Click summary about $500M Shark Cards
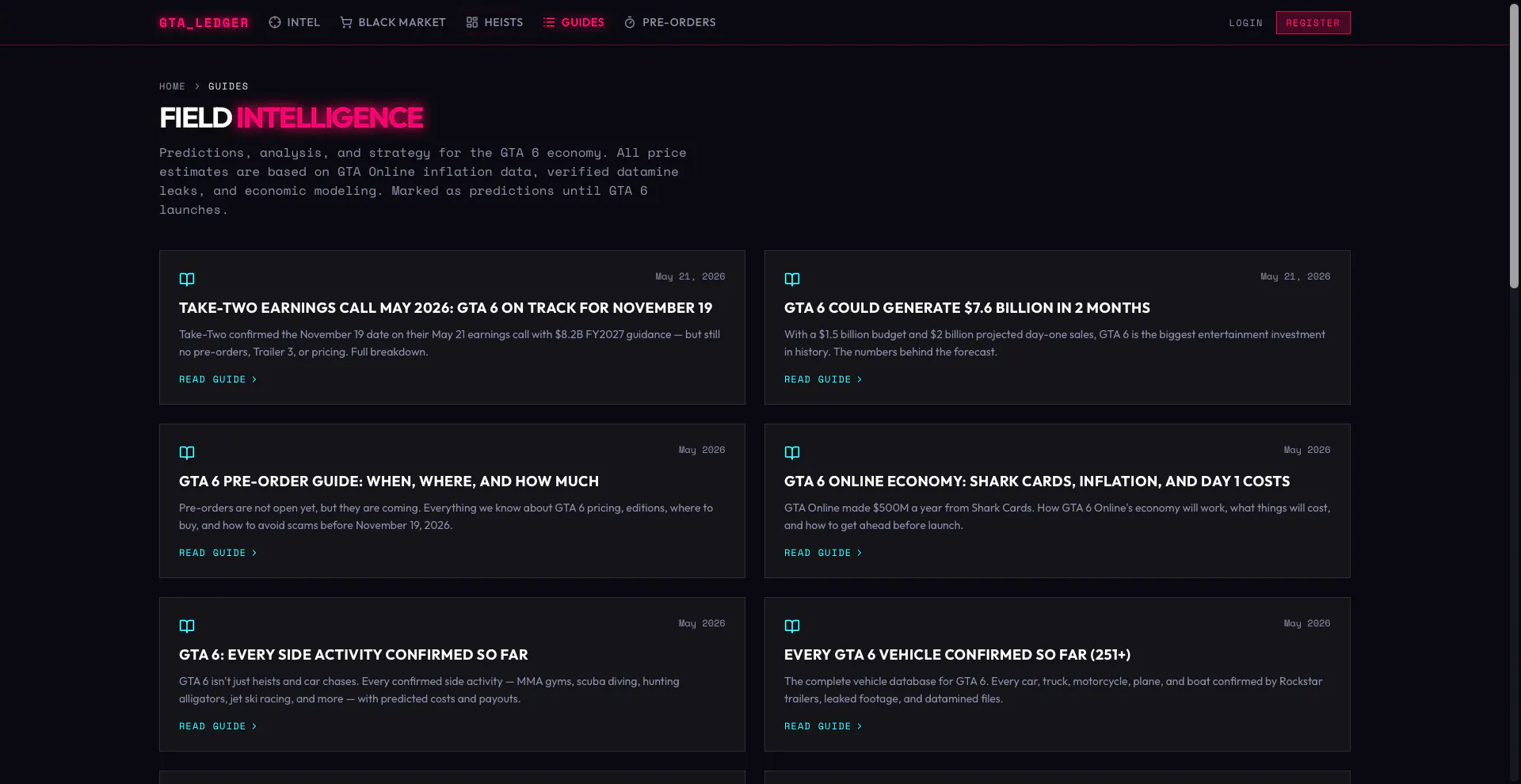Viewport: 1521px width, 784px height. point(1058,517)
